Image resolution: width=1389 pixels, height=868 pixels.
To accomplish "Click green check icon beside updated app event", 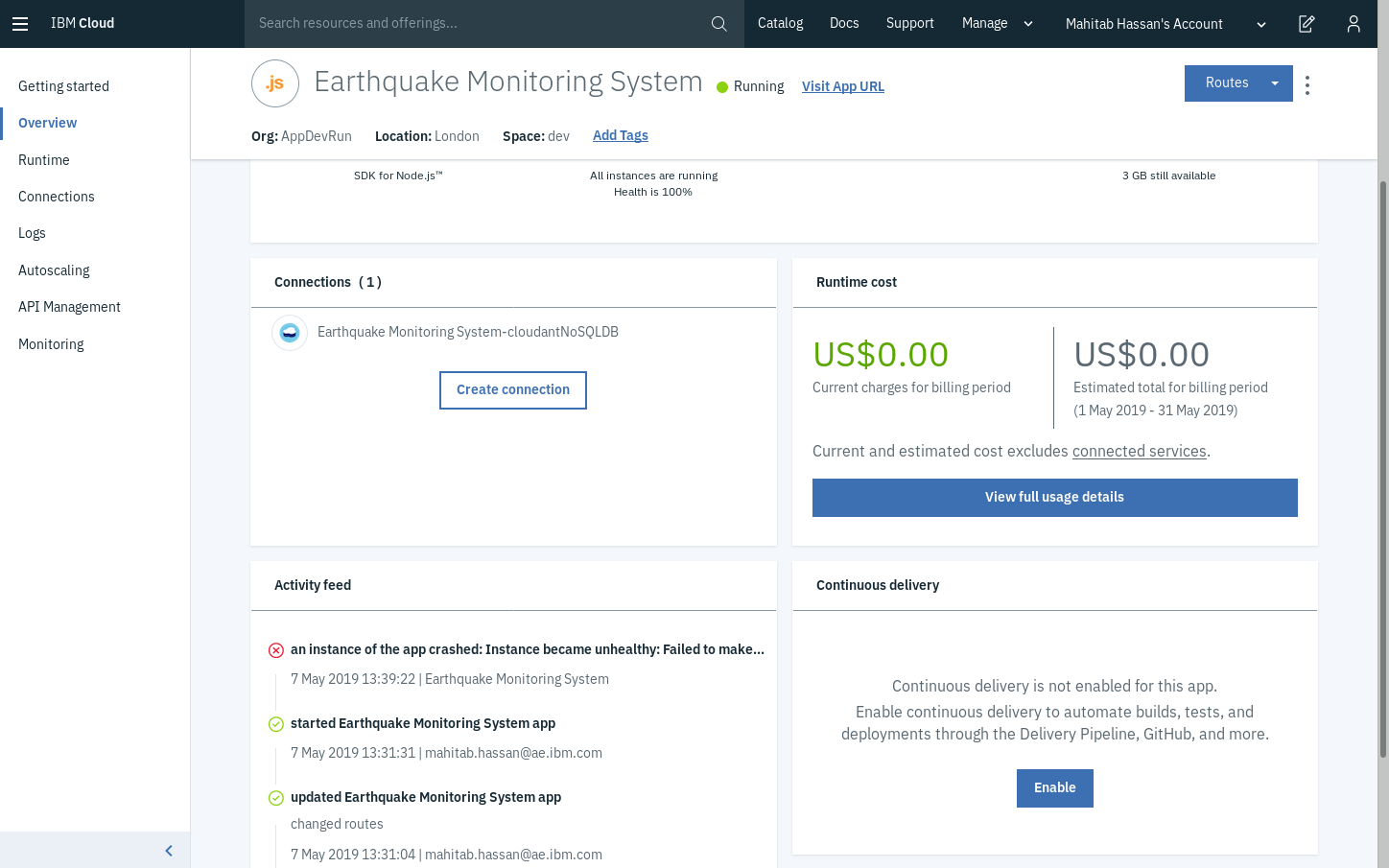I will (276, 798).
